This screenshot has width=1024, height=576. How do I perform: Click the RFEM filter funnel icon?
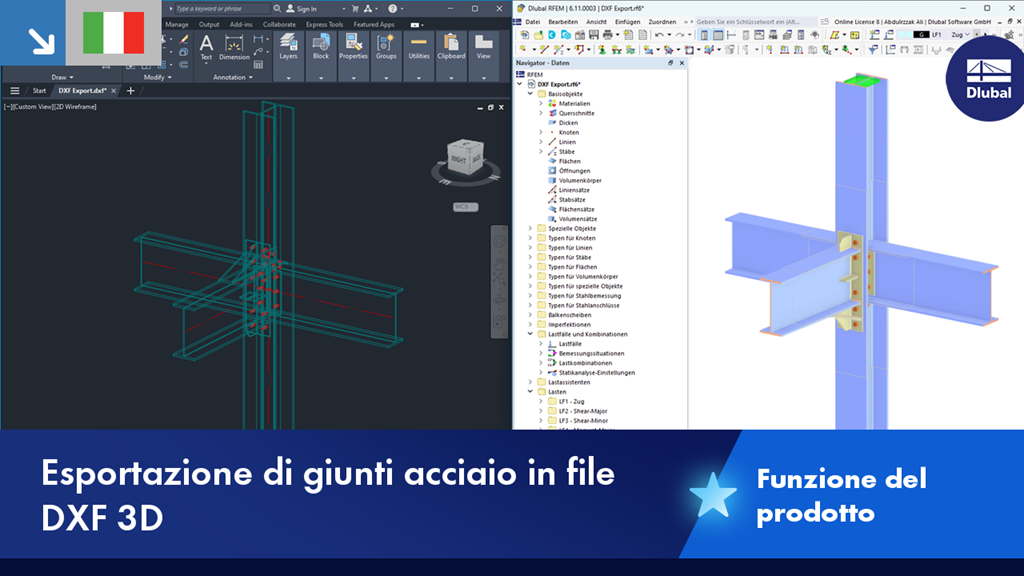(872, 50)
